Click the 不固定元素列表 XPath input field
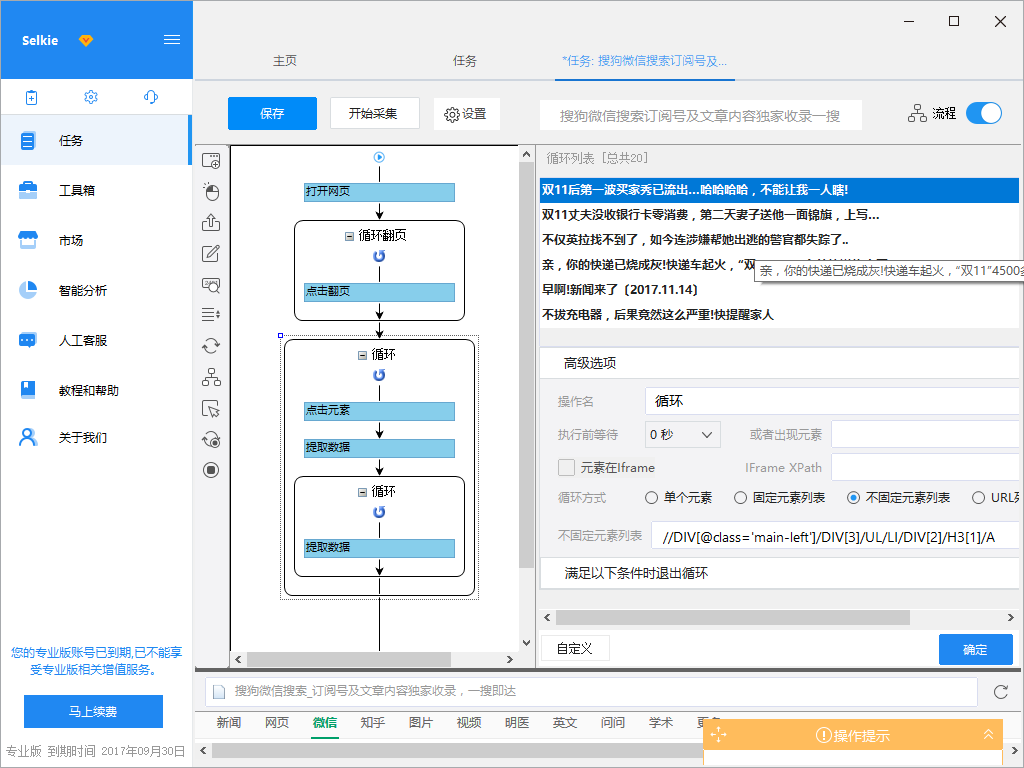 [x=835, y=537]
